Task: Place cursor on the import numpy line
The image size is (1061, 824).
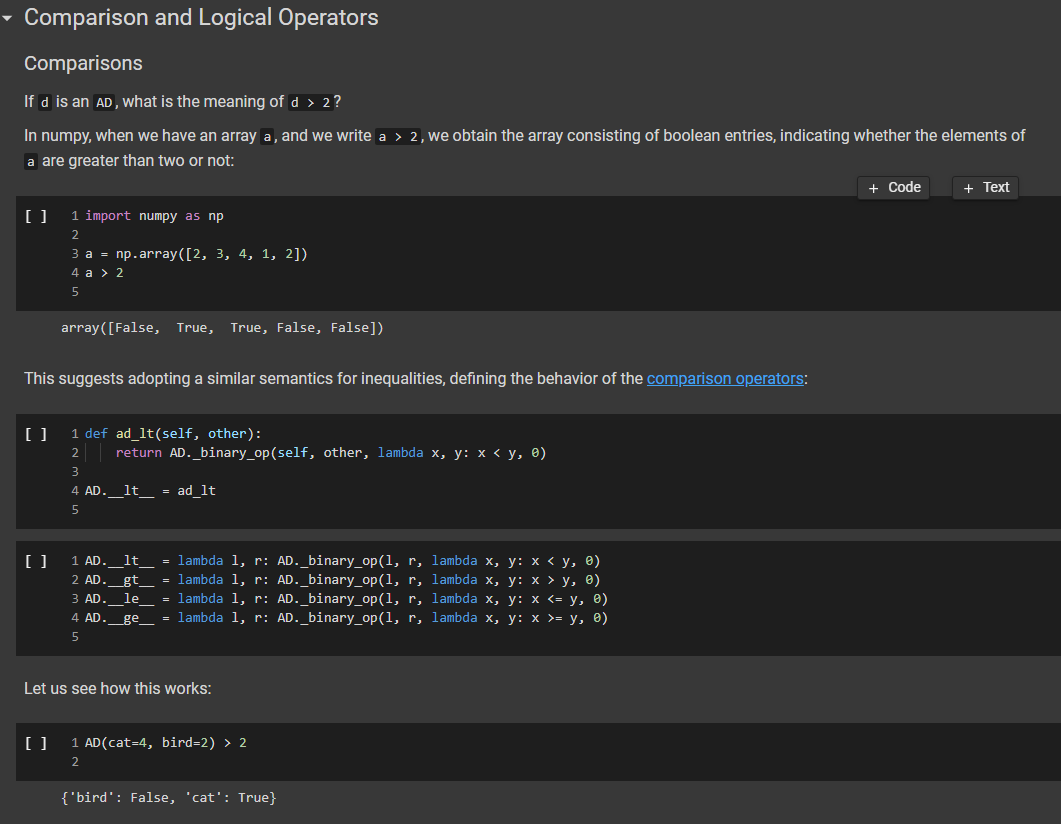Action: [154, 216]
